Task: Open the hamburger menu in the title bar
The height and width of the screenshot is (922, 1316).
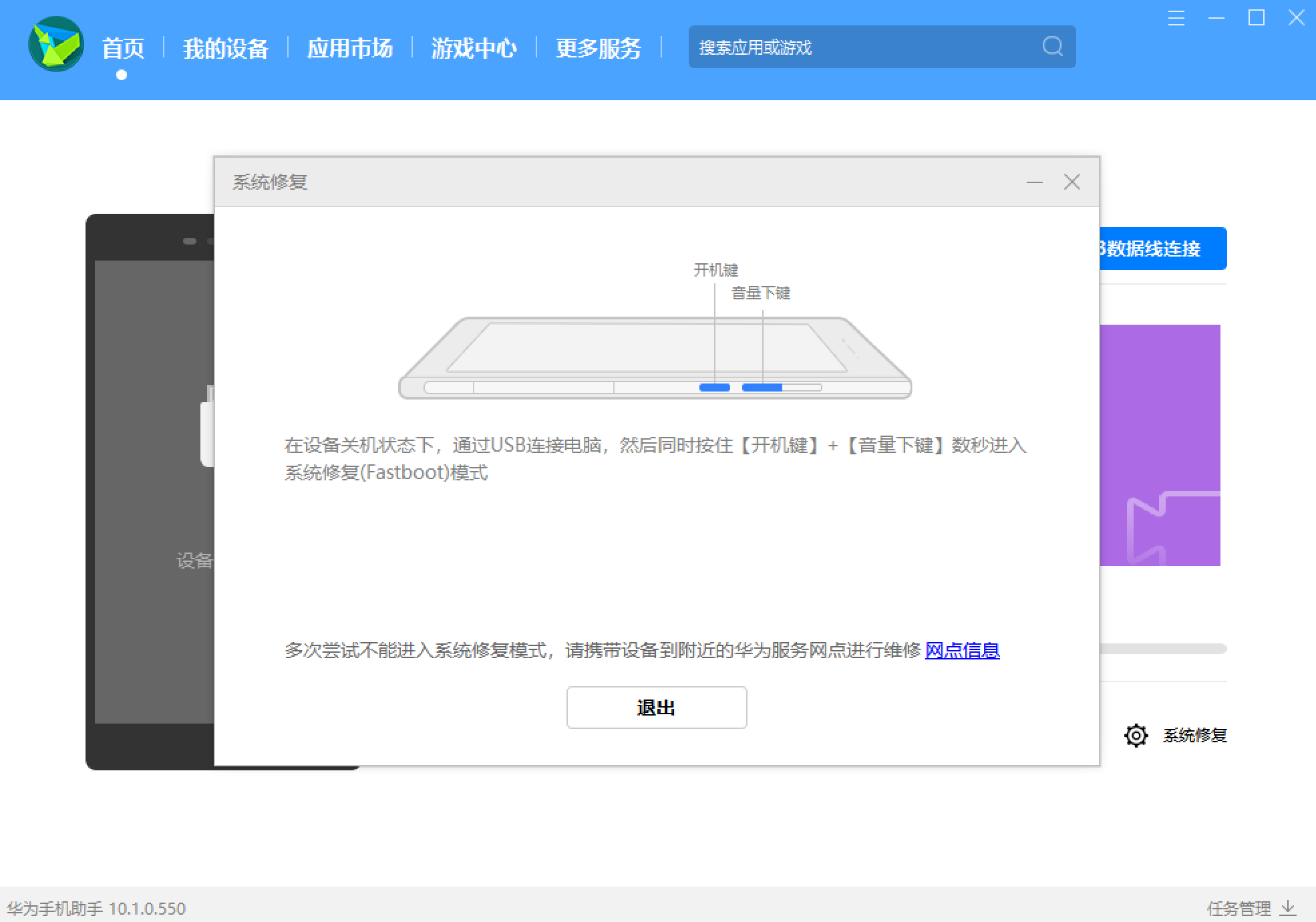Action: (1176, 19)
